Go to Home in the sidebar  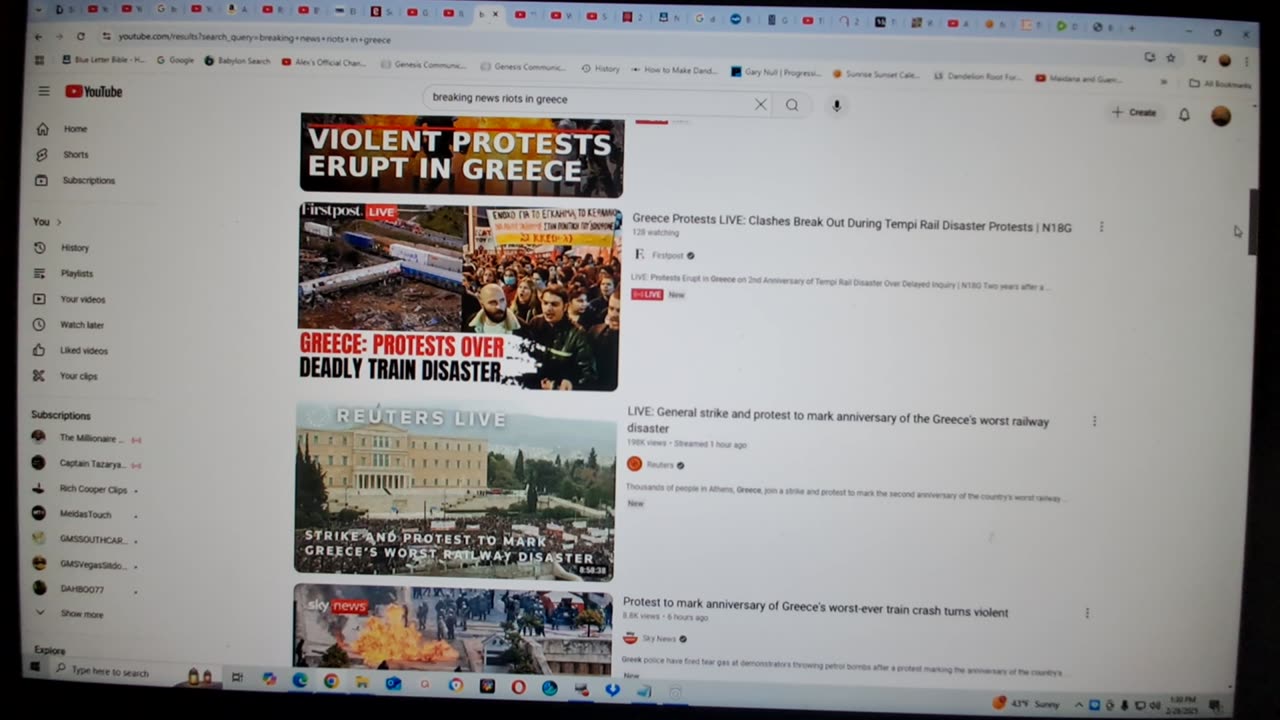[76, 129]
